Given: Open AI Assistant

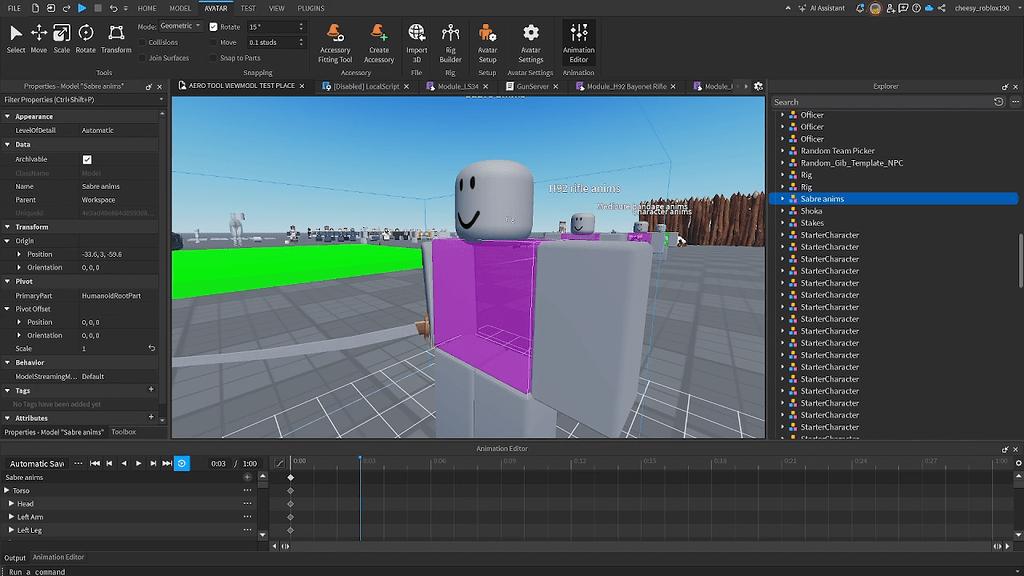Looking at the screenshot, I should (822, 8).
